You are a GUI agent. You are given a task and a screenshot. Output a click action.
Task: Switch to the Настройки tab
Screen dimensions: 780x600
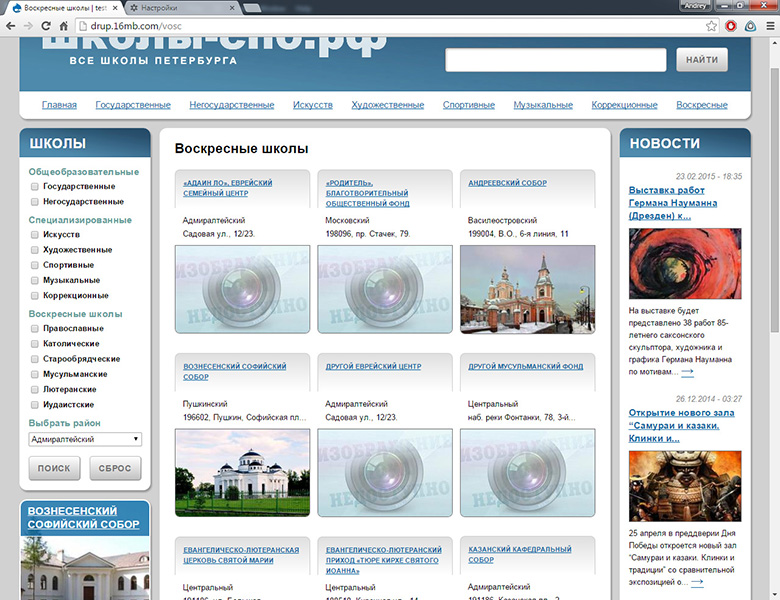(x=179, y=8)
